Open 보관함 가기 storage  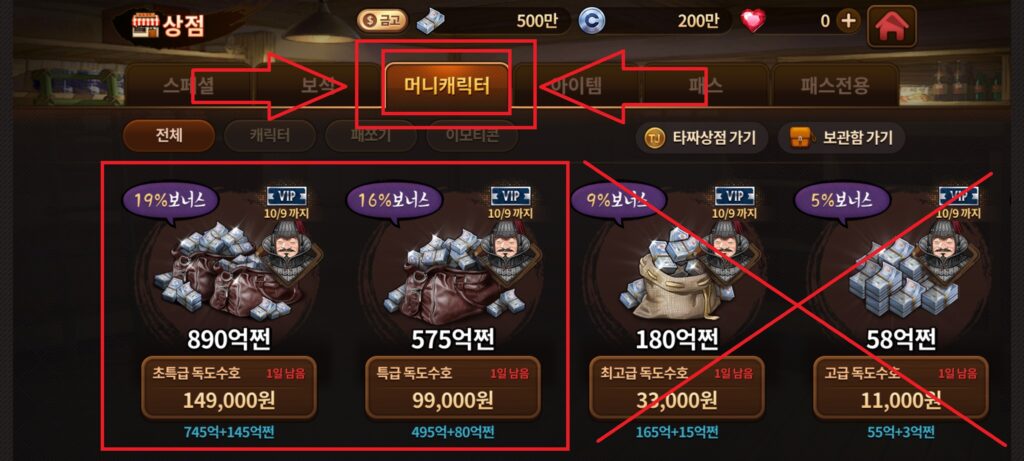coord(841,138)
